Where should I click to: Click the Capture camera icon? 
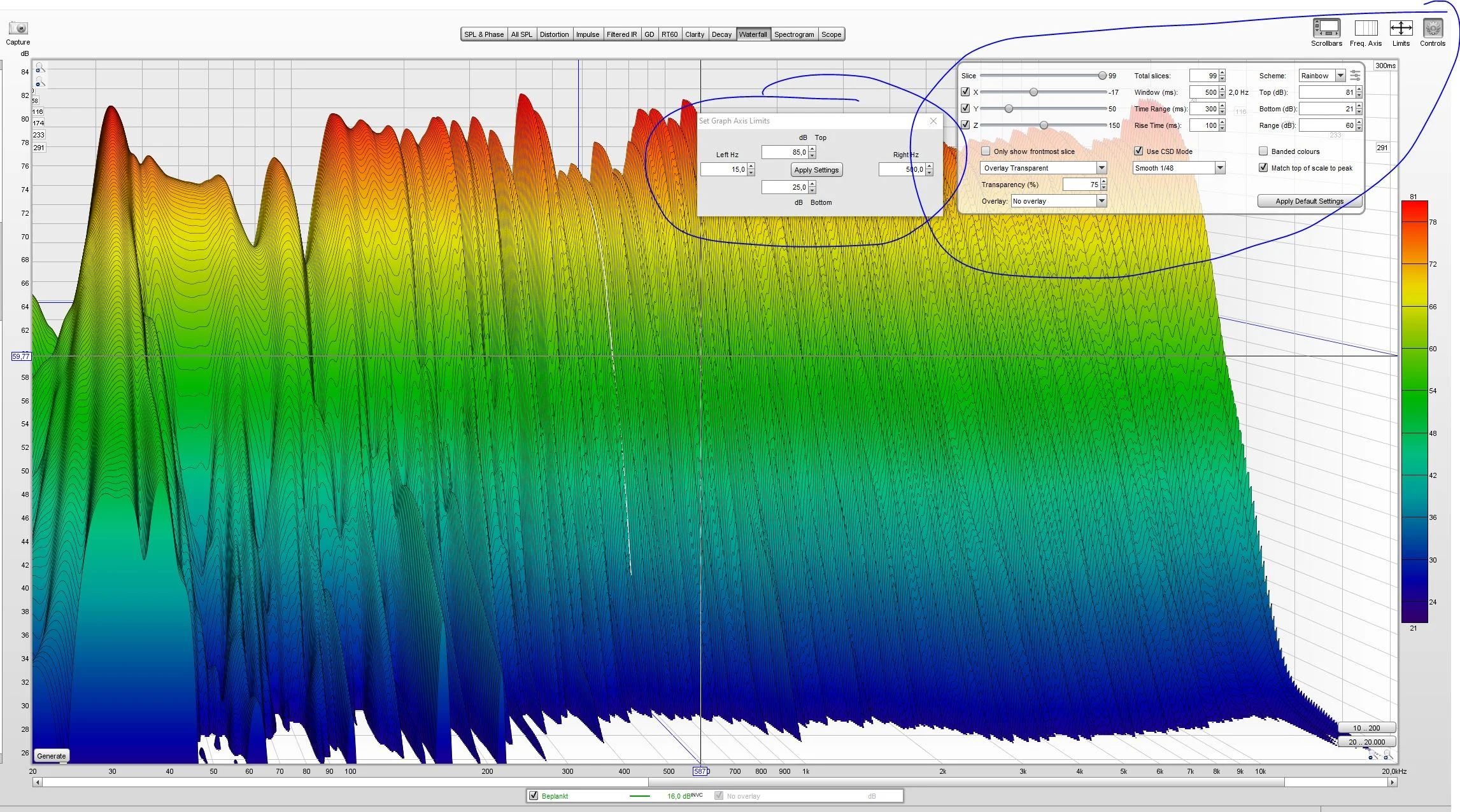(18, 29)
